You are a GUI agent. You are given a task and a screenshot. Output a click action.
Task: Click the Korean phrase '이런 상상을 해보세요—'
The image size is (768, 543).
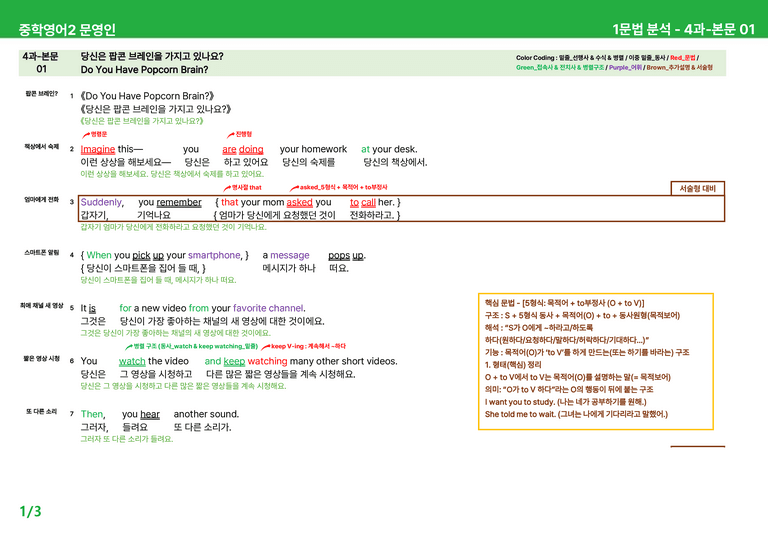(x=126, y=162)
